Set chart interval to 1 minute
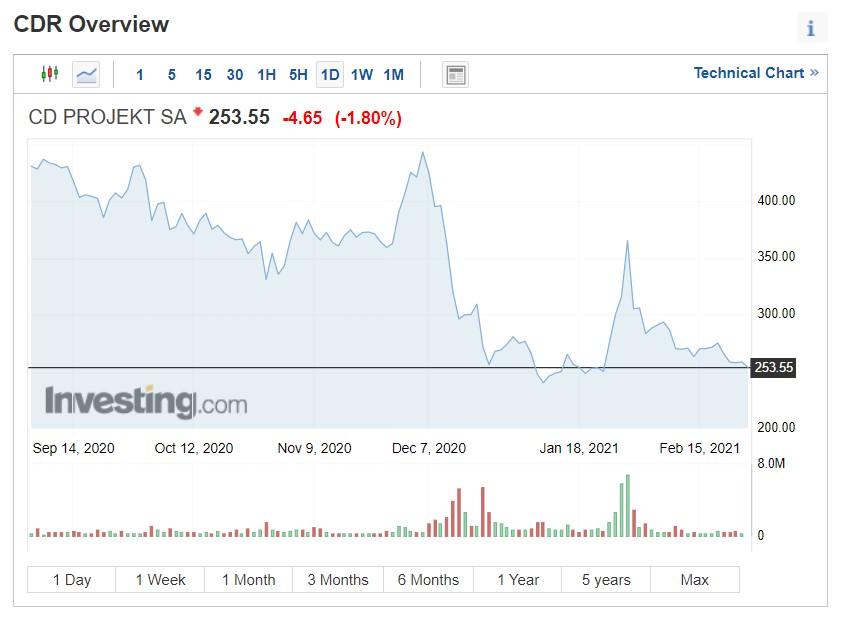Image resolution: width=841 pixels, height=617 pixels. click(139, 75)
